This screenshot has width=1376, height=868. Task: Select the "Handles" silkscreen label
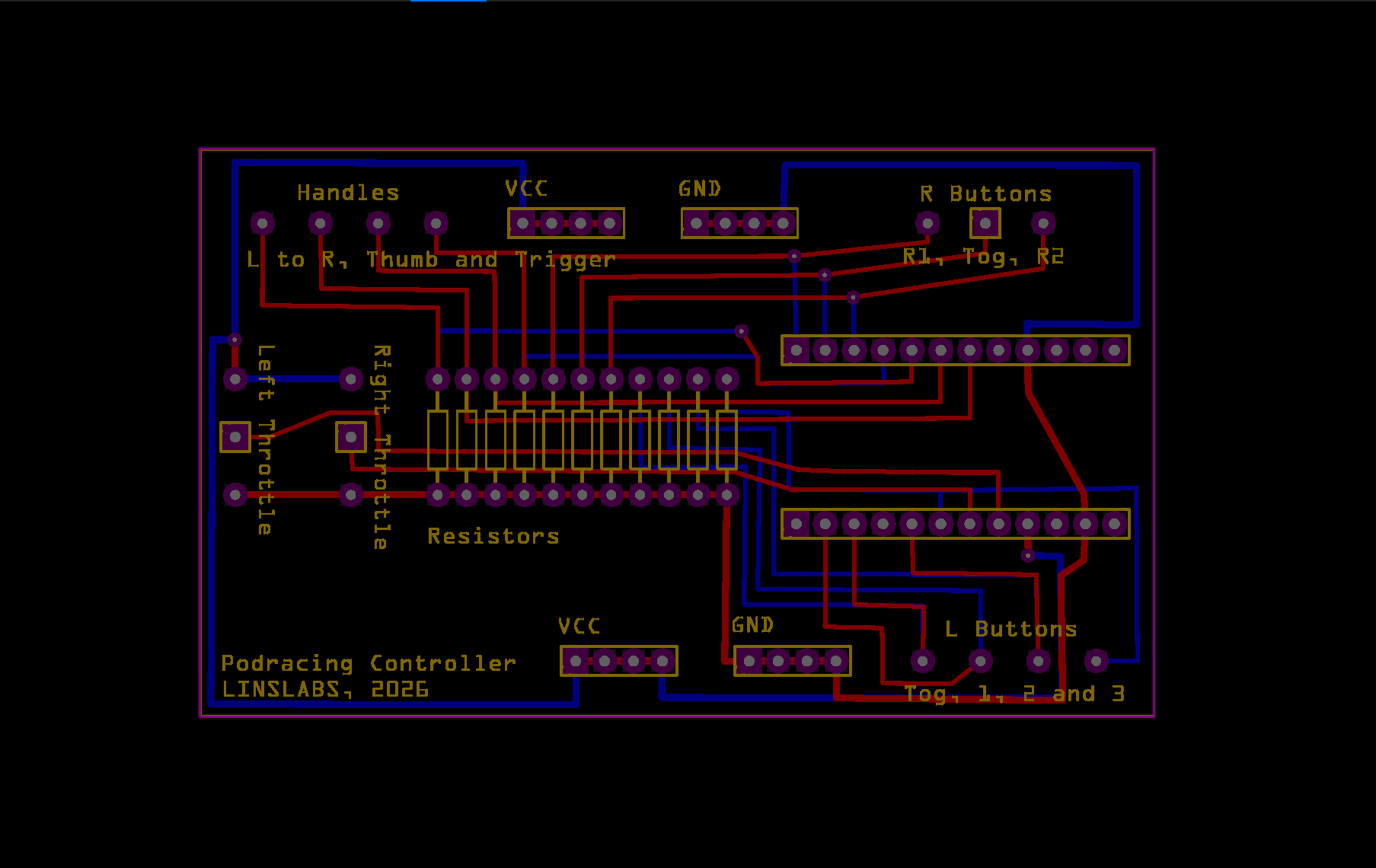[348, 193]
